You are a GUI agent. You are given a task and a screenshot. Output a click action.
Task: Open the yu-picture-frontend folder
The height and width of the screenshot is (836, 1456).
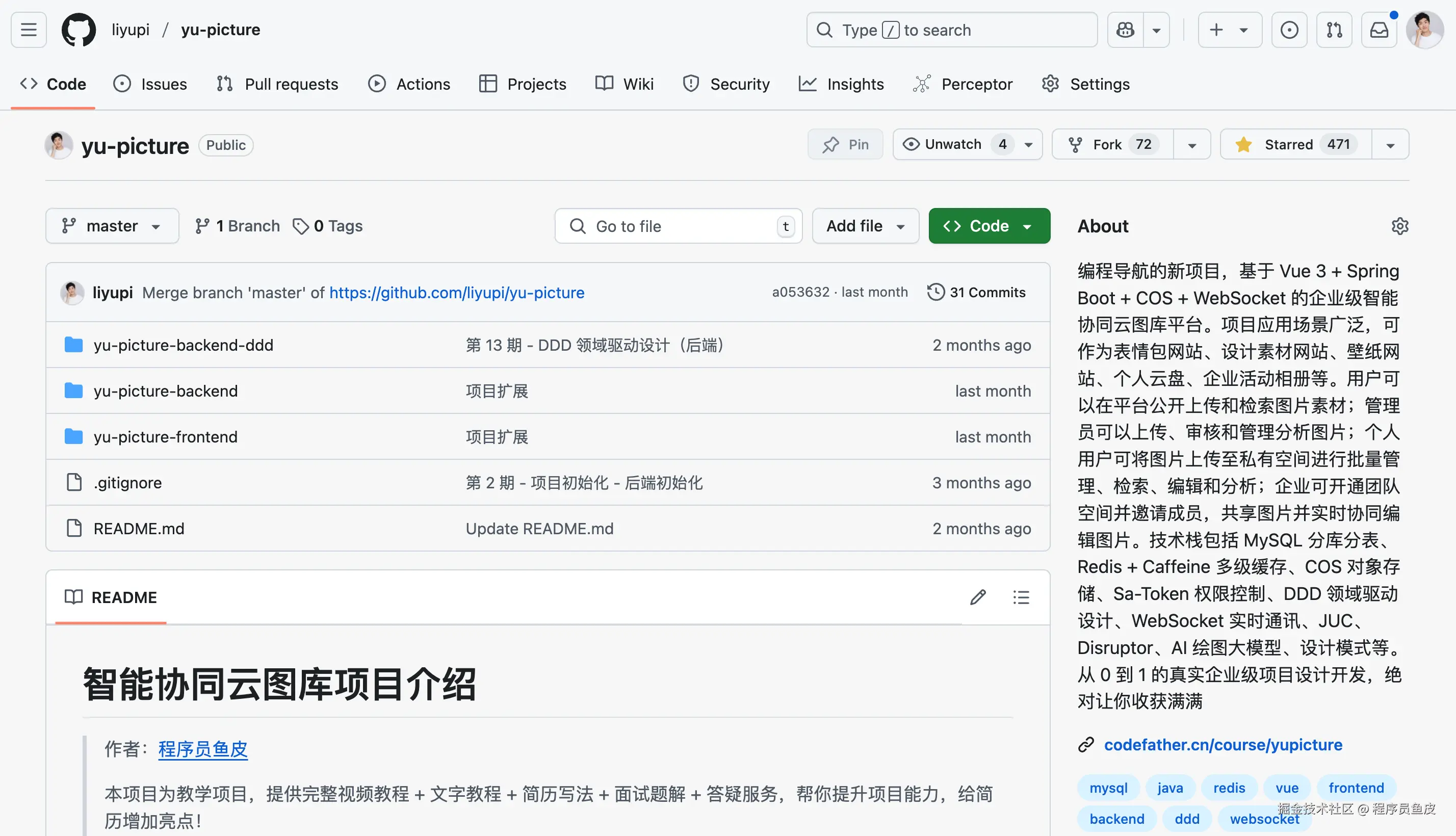point(165,437)
